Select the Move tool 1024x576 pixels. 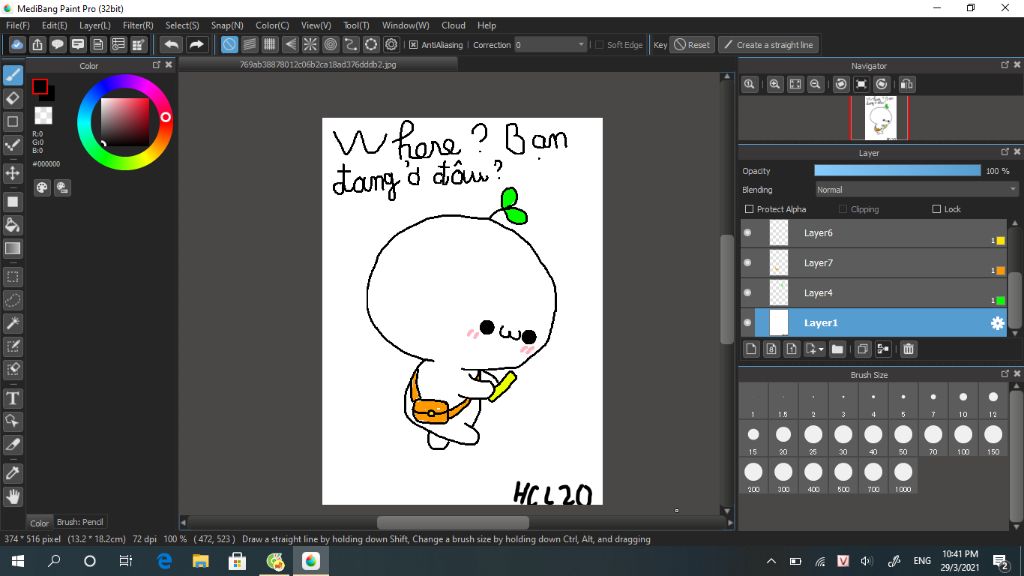click(x=12, y=173)
